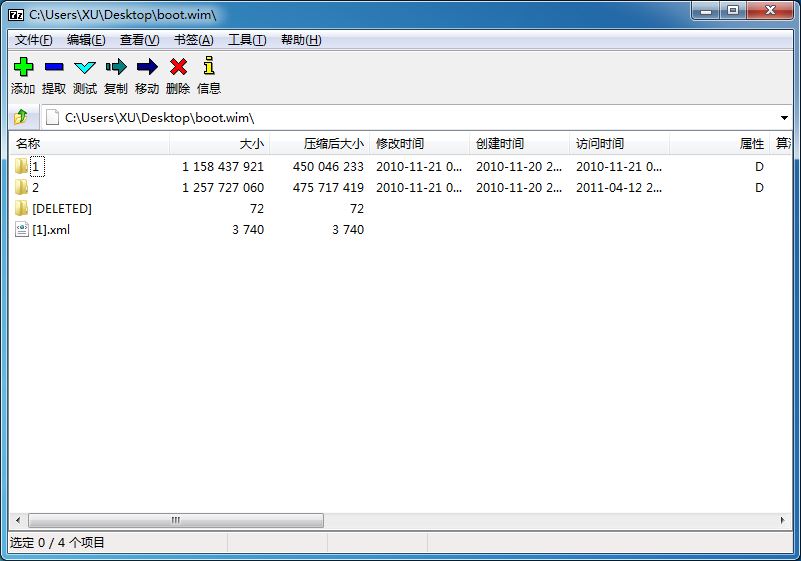Select the [DELETED] folder entry

point(61,209)
